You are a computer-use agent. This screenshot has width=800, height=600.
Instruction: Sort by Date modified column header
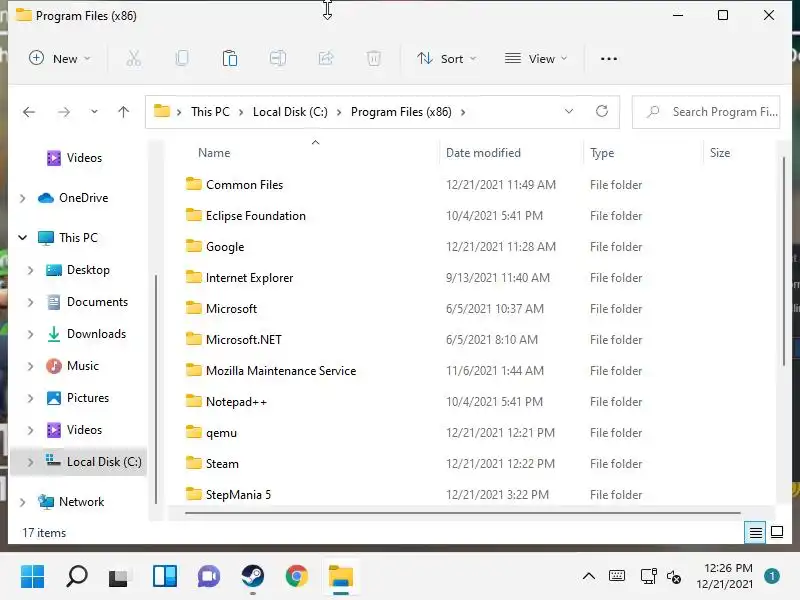(x=483, y=153)
